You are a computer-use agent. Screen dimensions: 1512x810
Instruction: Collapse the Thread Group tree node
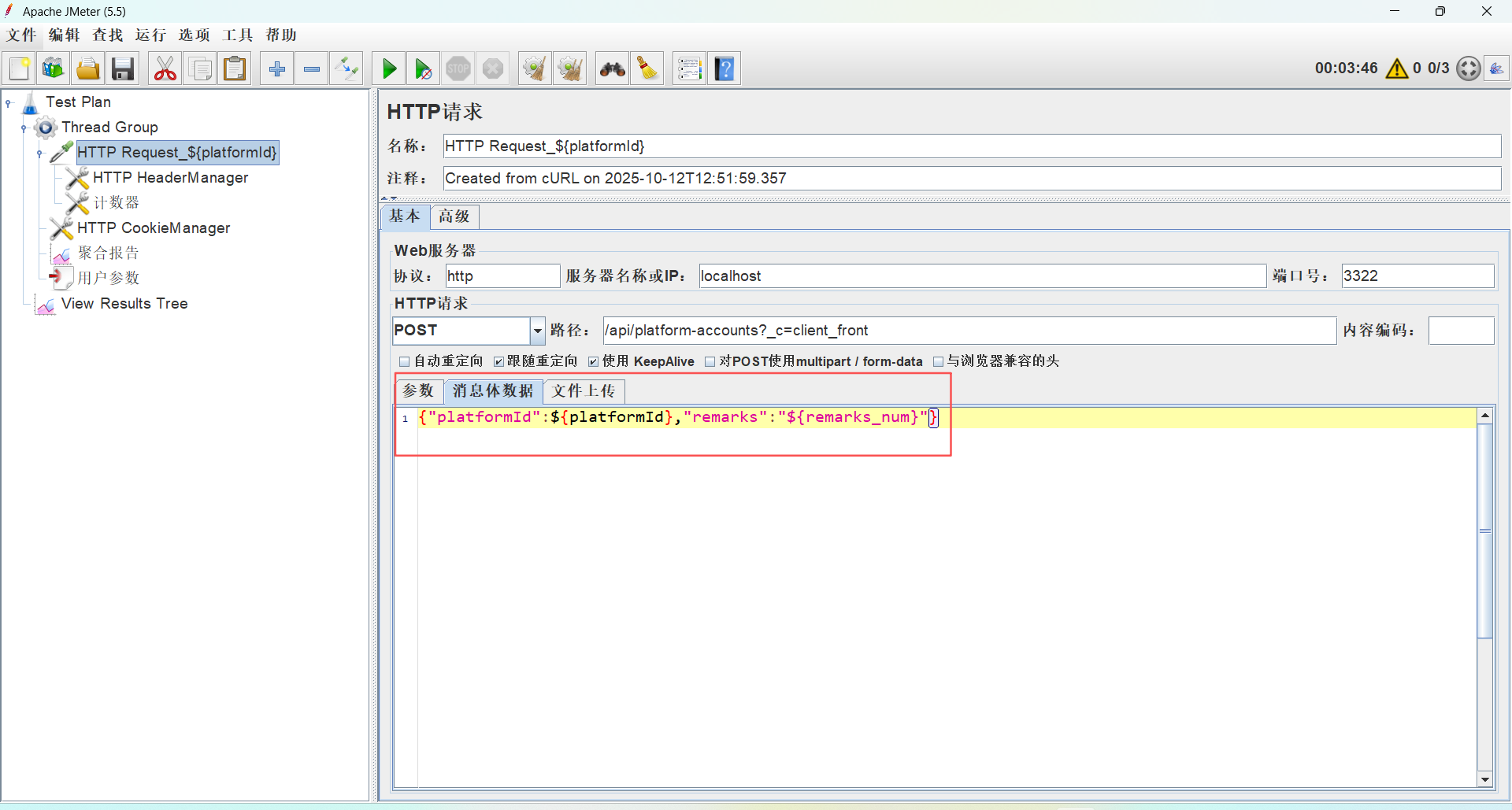click(24, 128)
